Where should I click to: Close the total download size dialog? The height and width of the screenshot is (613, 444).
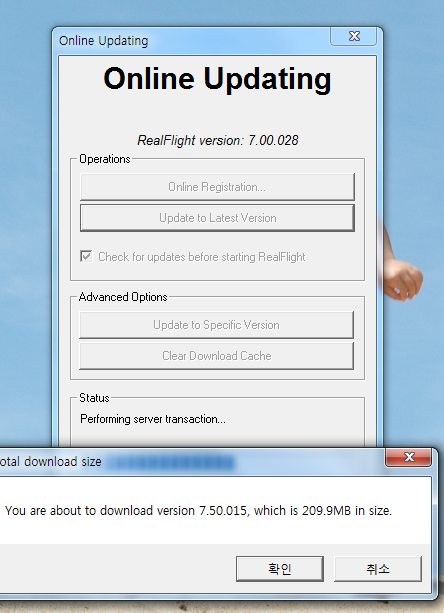tap(409, 457)
